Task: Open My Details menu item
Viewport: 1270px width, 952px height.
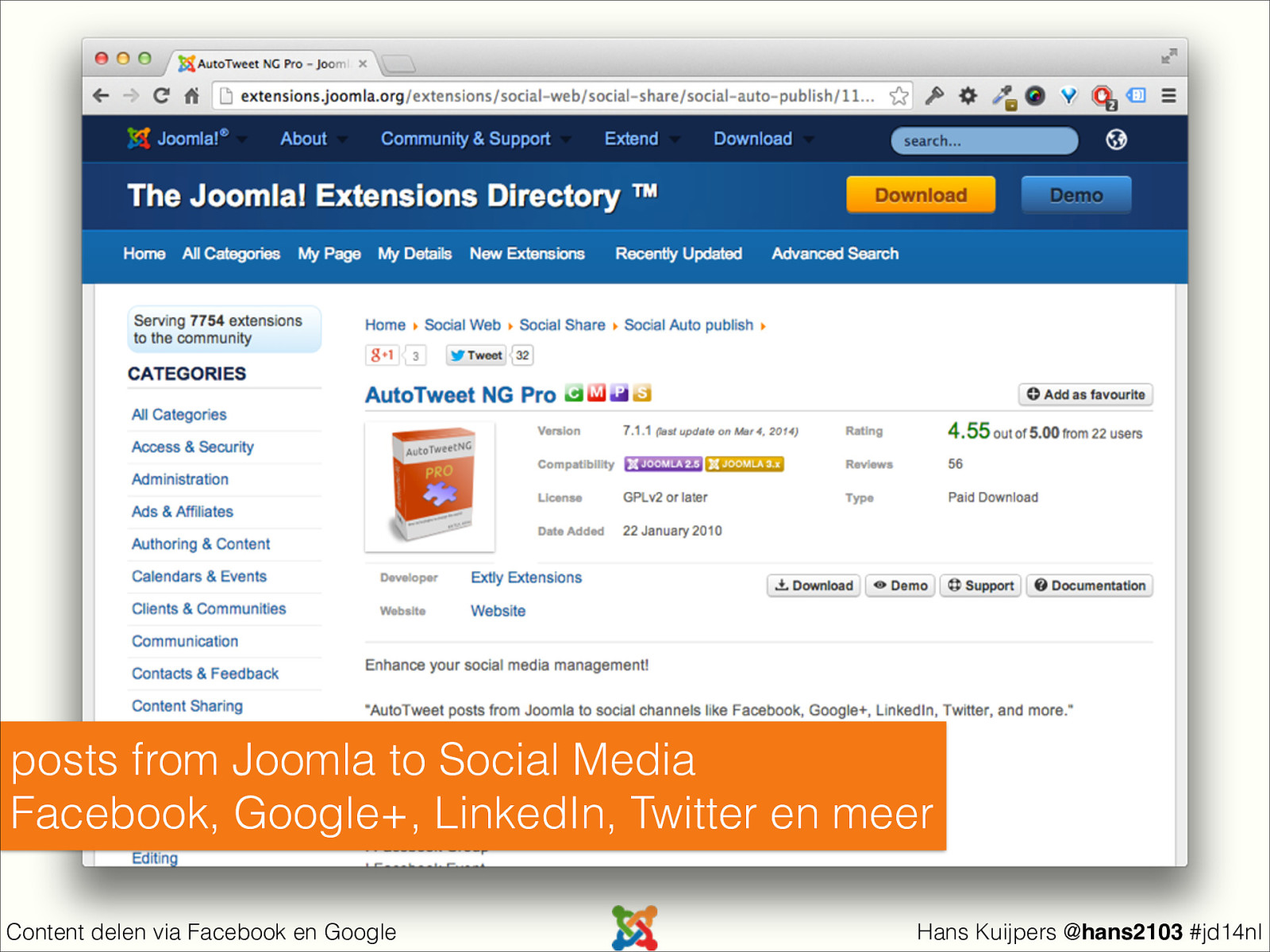Action: 414,254
